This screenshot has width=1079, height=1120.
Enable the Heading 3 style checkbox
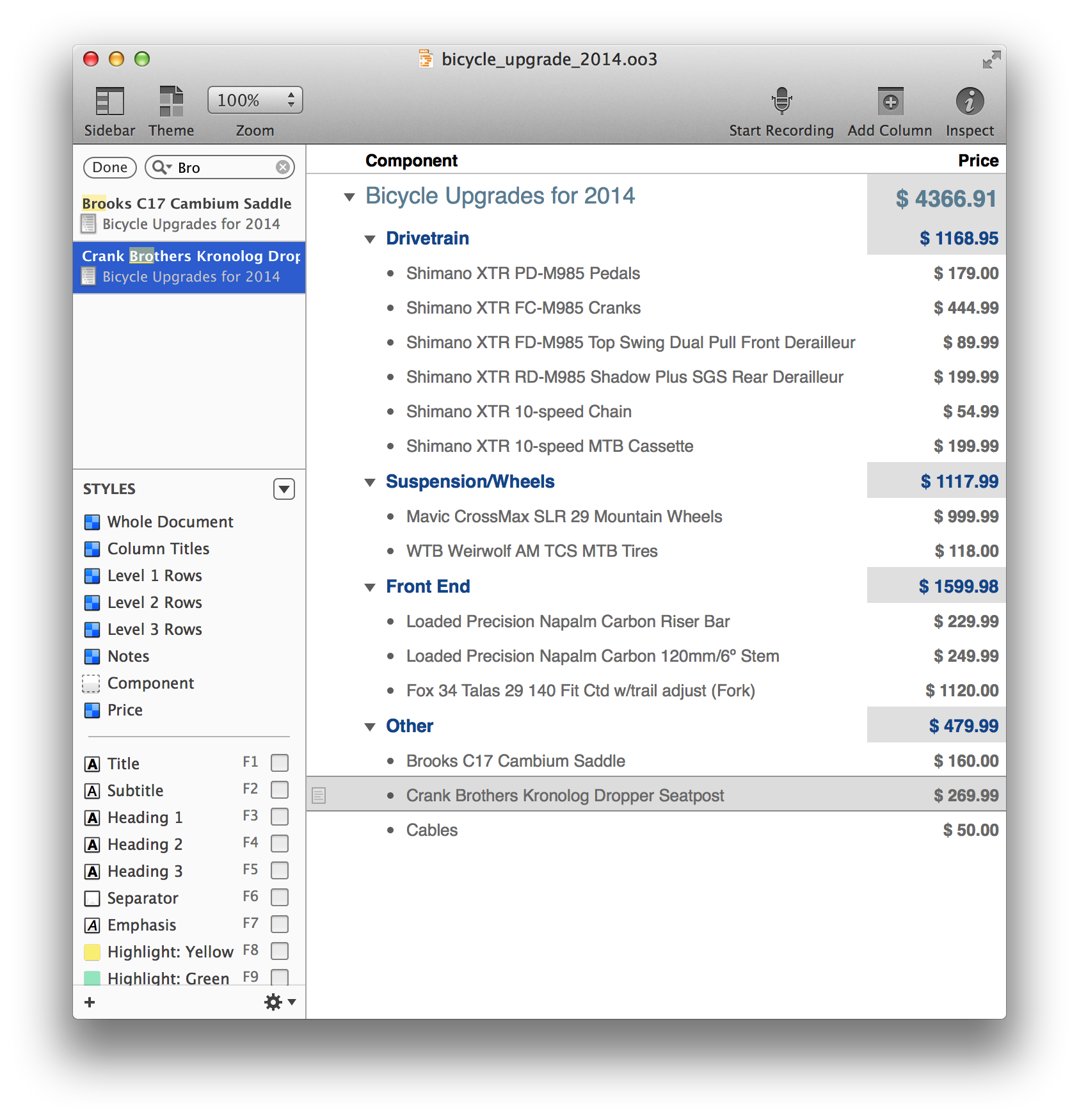pyautogui.click(x=280, y=870)
